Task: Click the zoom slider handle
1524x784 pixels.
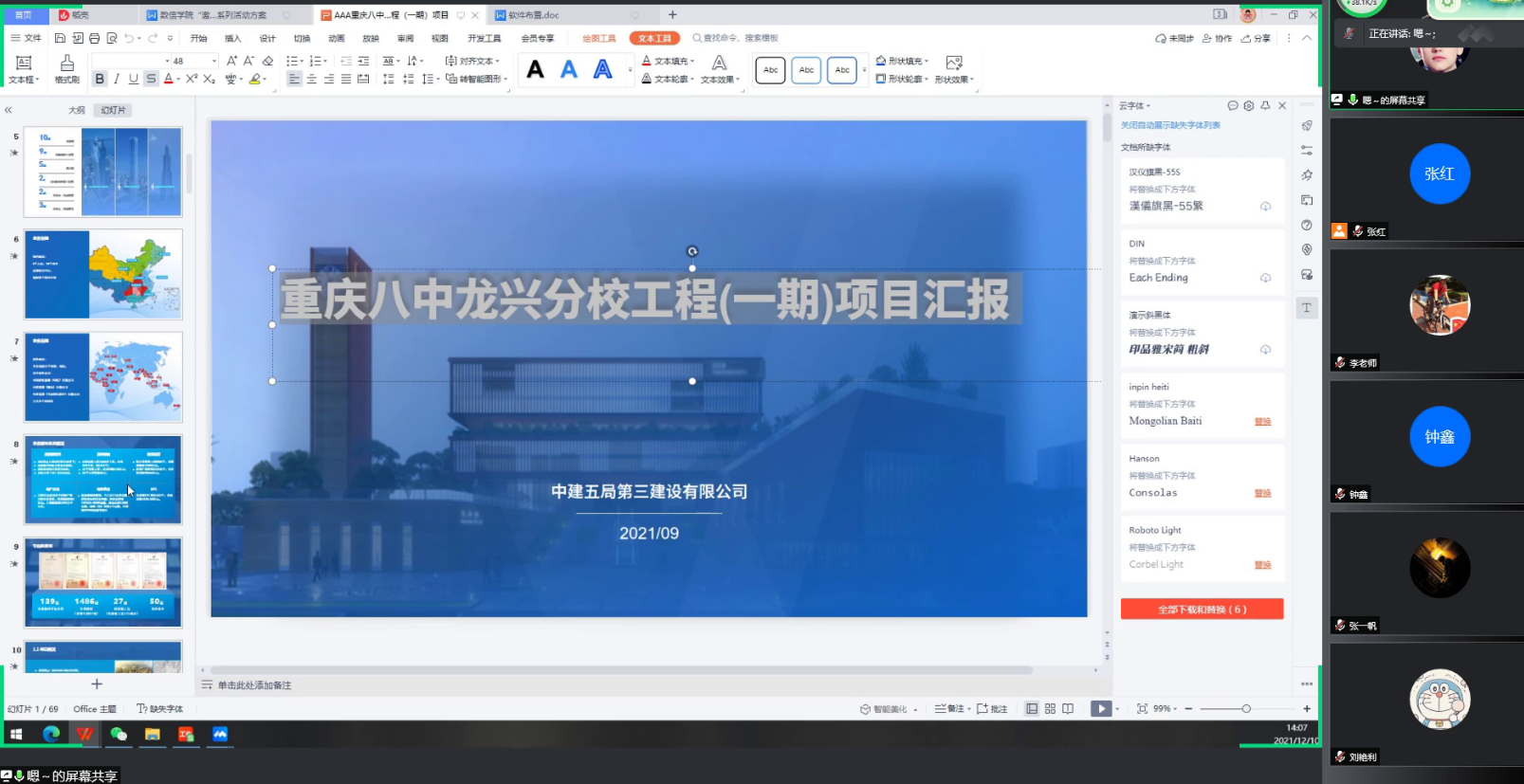Action: click(x=1246, y=708)
